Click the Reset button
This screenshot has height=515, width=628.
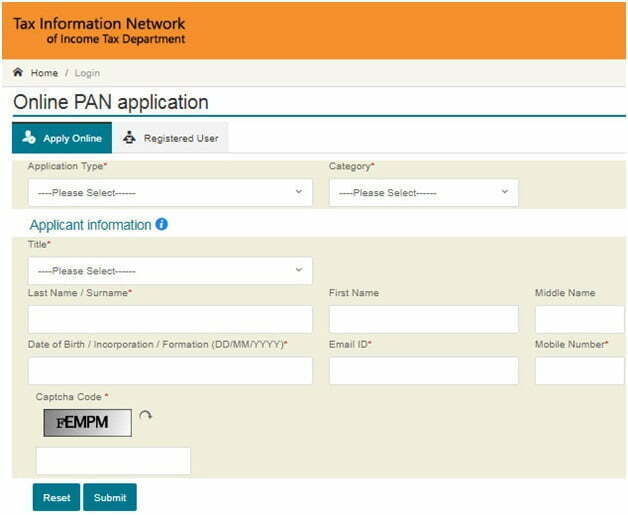(56, 497)
